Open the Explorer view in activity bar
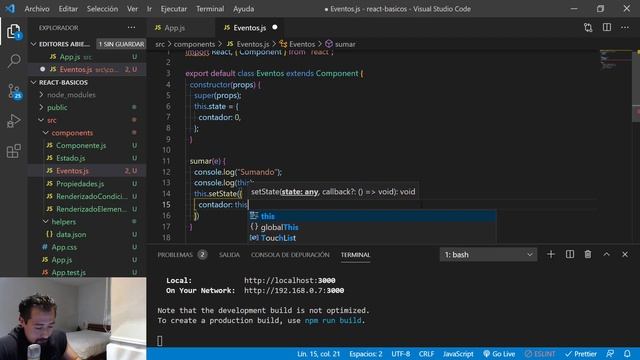This screenshot has width=640, height=360. (13, 32)
